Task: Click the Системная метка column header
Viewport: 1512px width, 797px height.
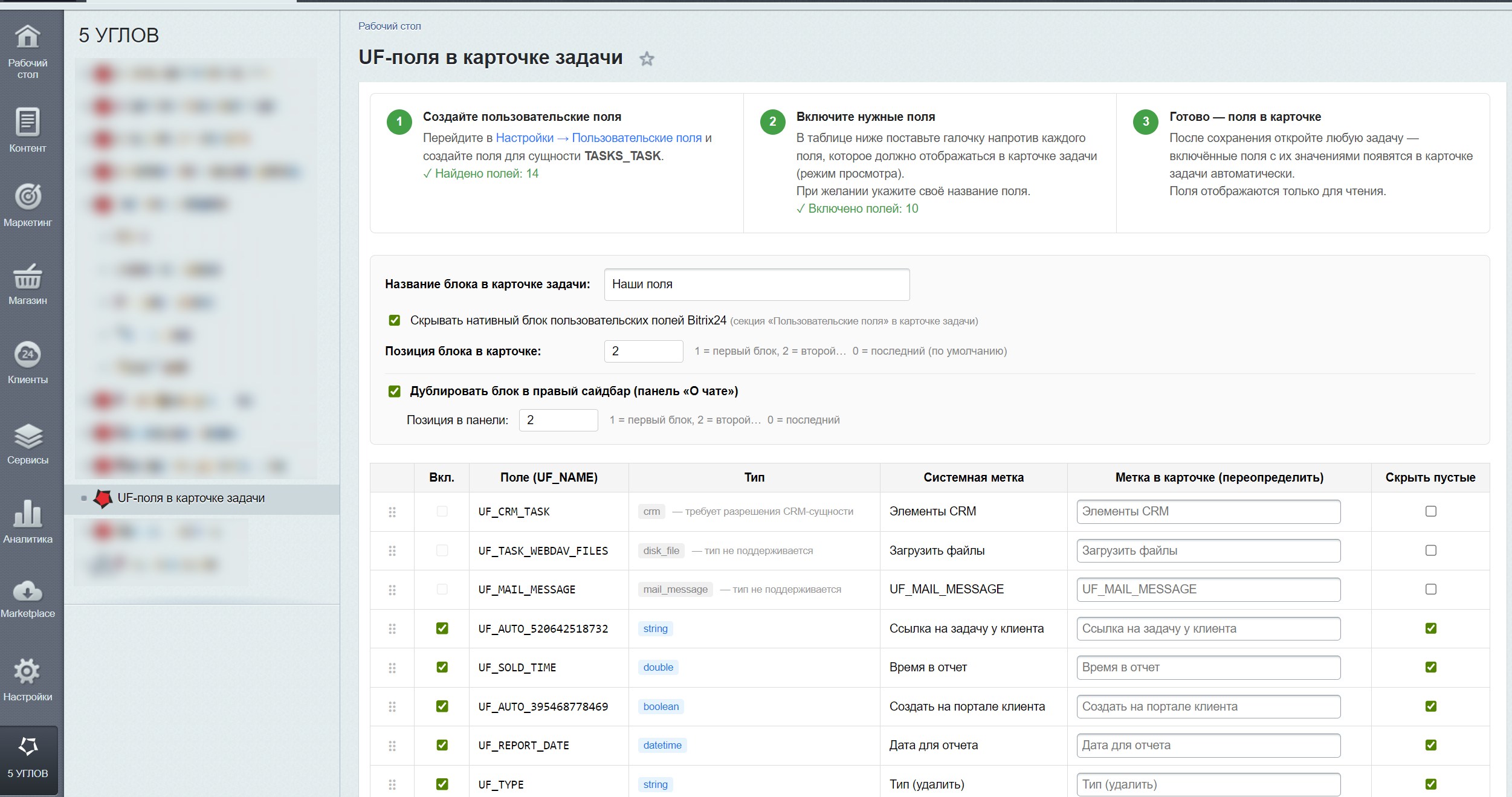Action: [974, 477]
